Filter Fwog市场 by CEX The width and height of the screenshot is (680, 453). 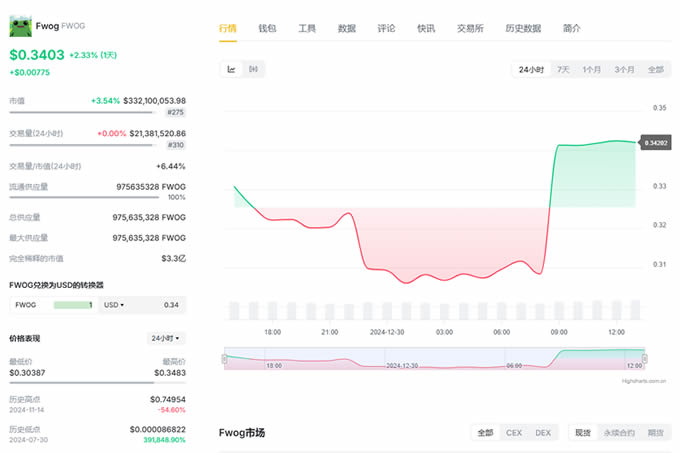514,433
